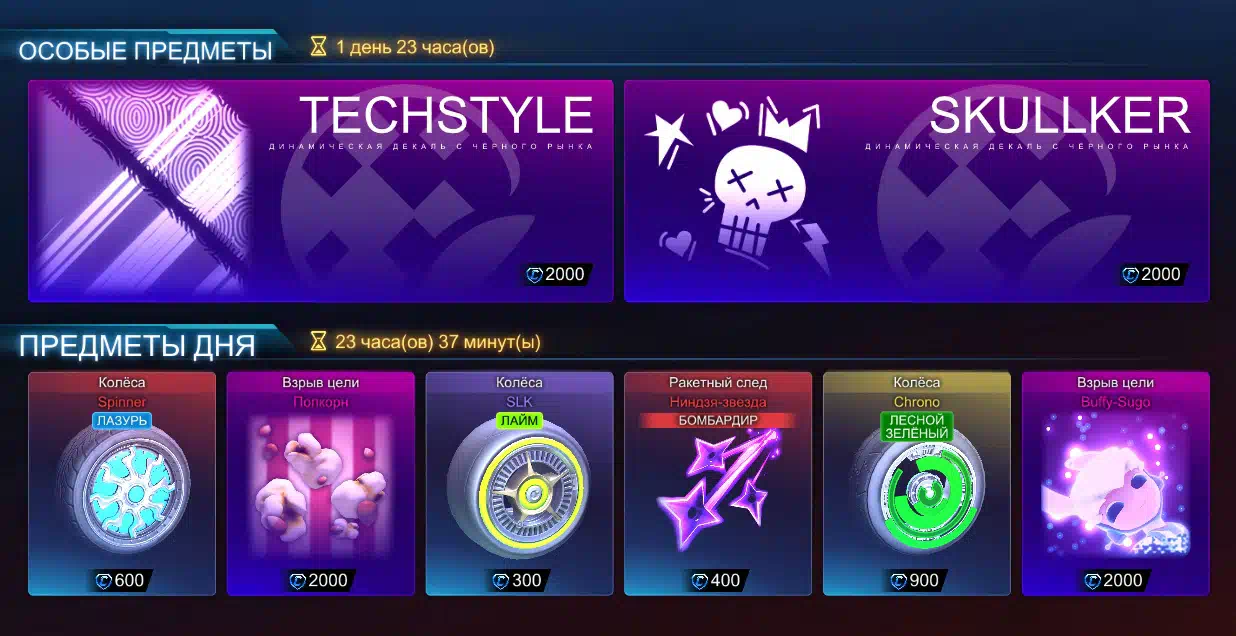Viewport: 1236px width, 636px height.
Task: Open the SKULLKER decal featured item
Action: point(917,191)
